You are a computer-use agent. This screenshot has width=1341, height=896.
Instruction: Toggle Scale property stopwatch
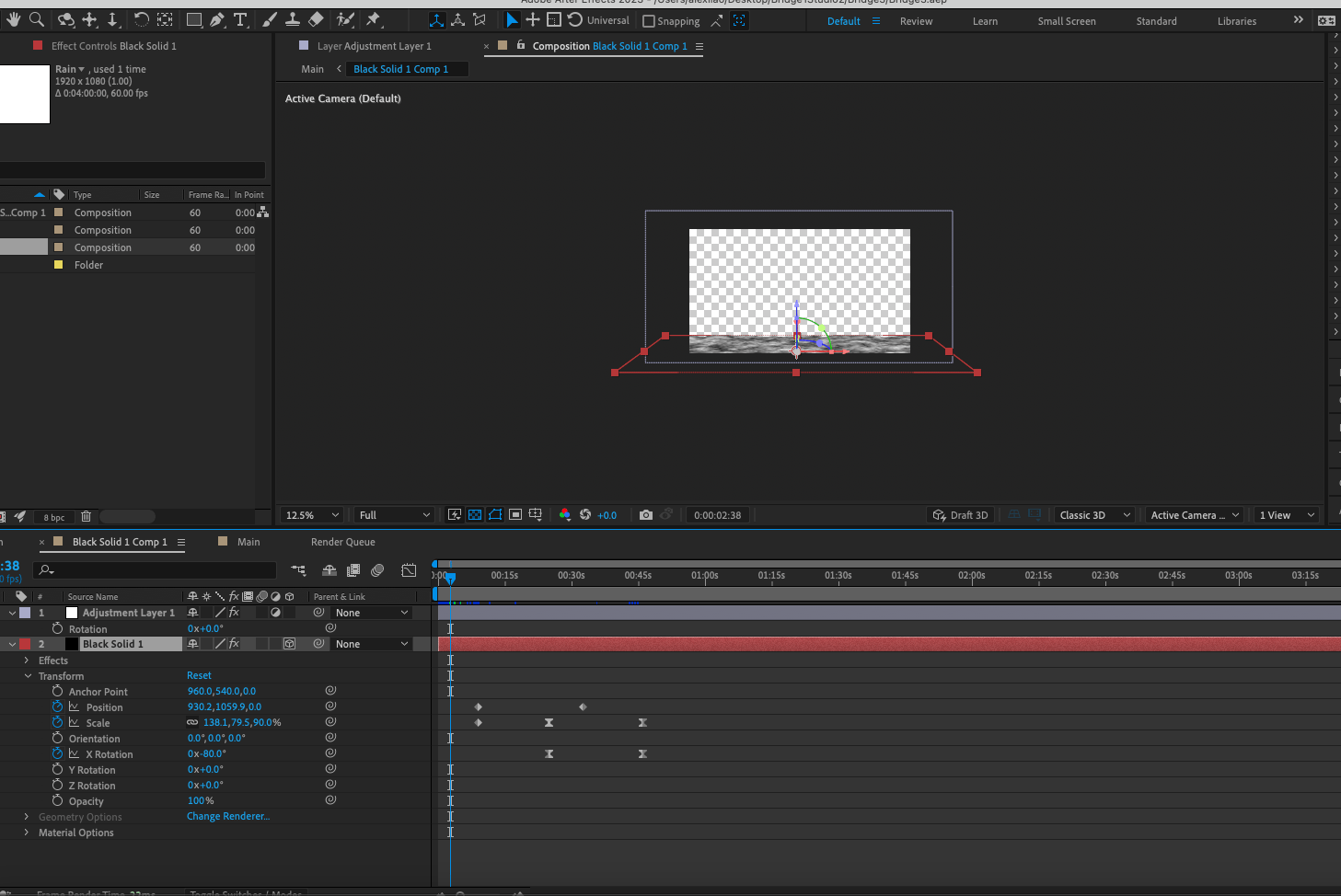pyautogui.click(x=57, y=723)
